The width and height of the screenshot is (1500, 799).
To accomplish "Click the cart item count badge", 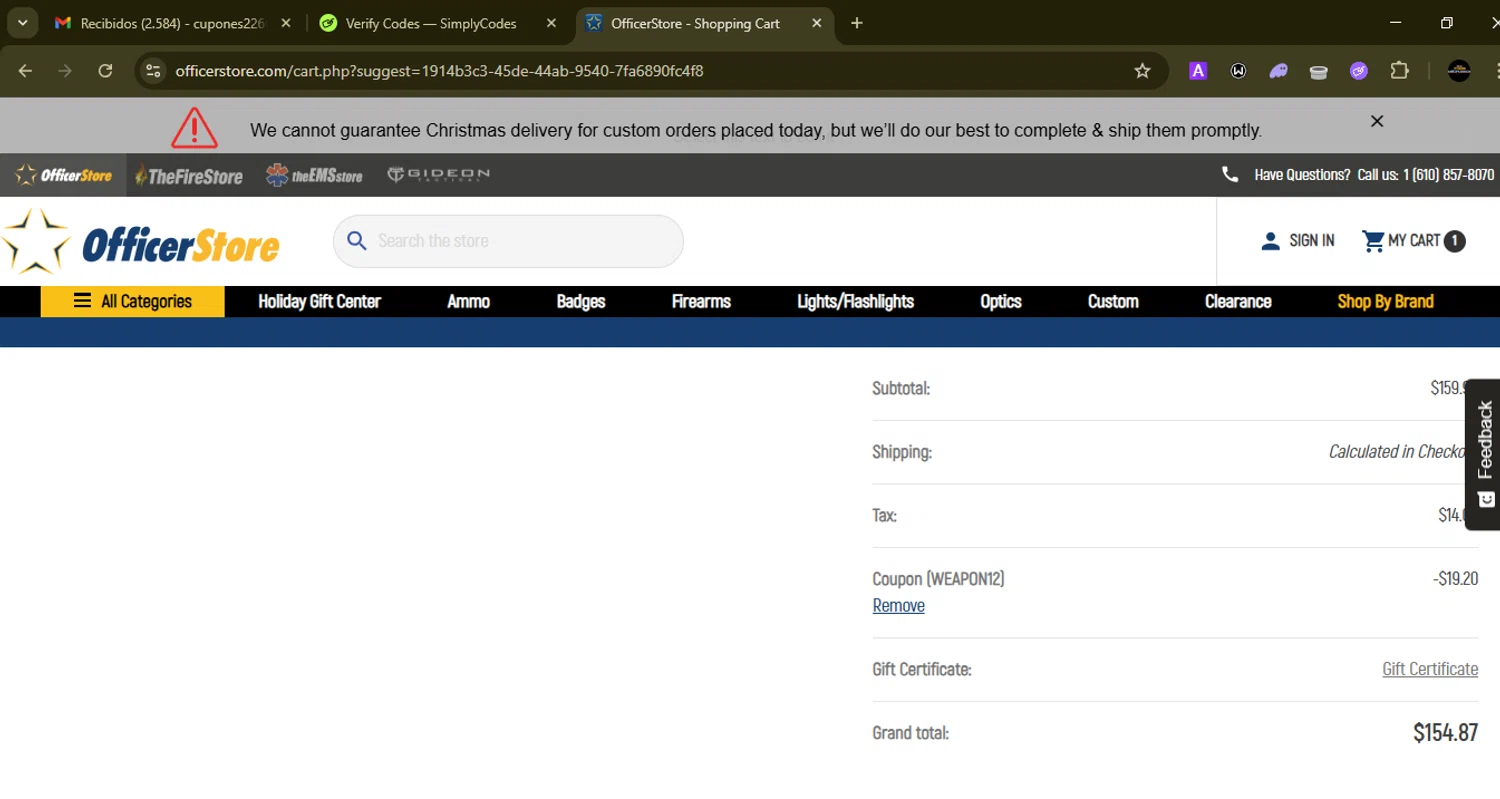I will pyautogui.click(x=1455, y=241).
